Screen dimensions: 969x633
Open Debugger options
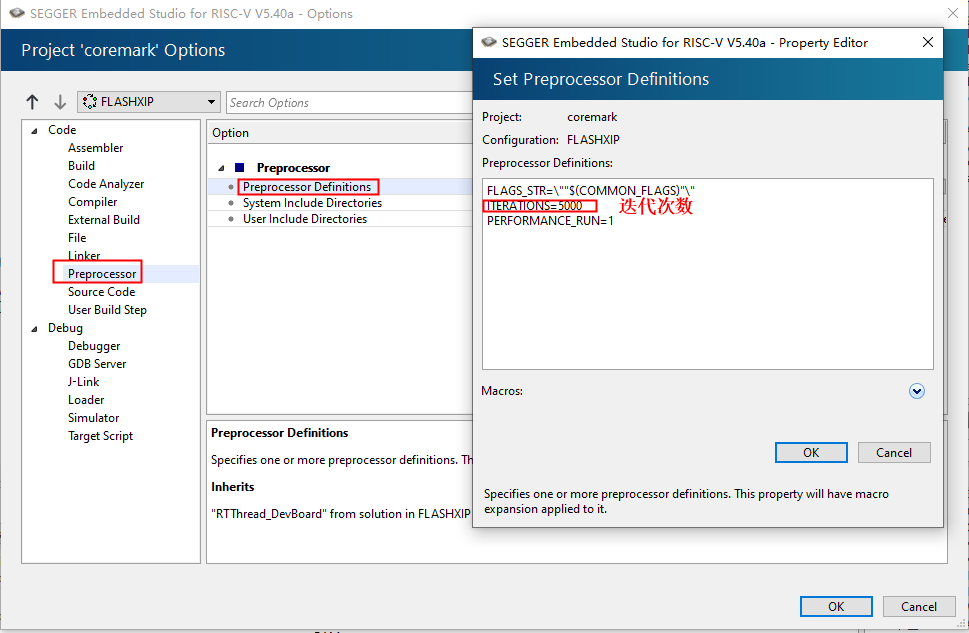94,346
